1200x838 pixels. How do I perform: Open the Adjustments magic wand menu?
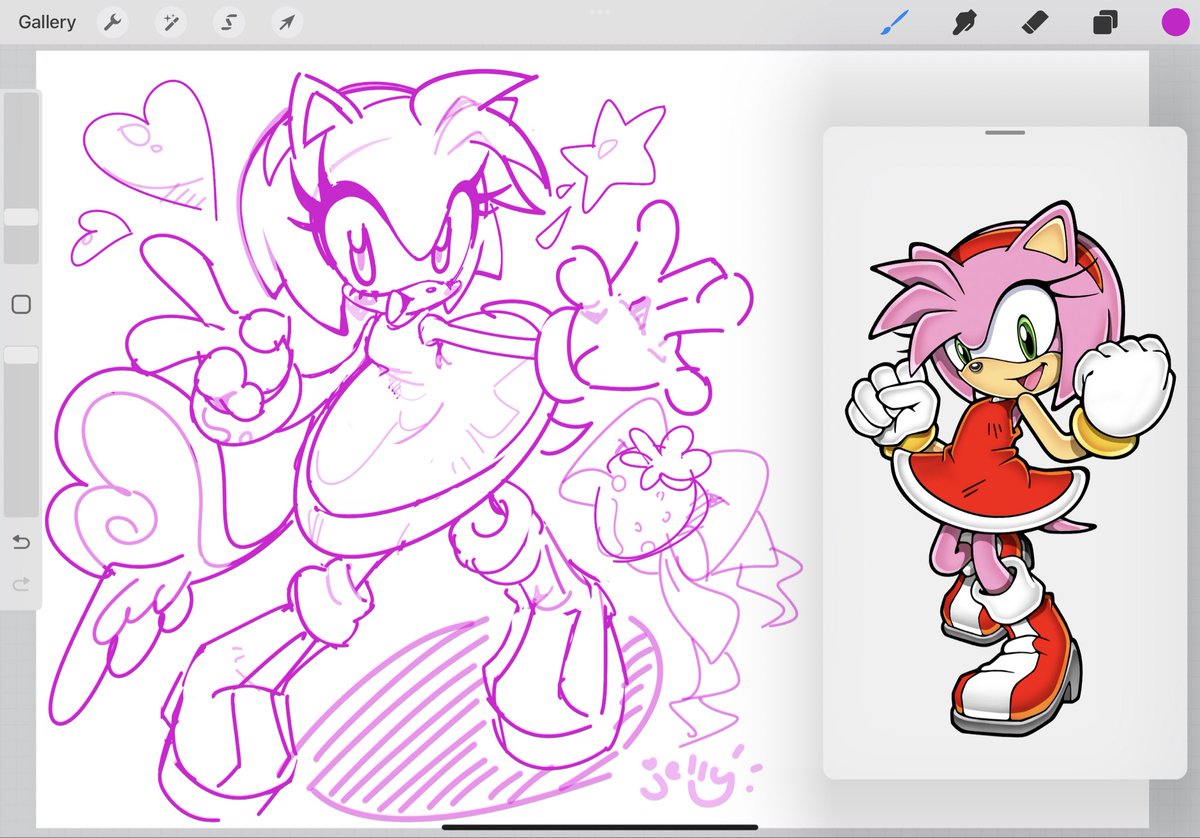coord(170,22)
